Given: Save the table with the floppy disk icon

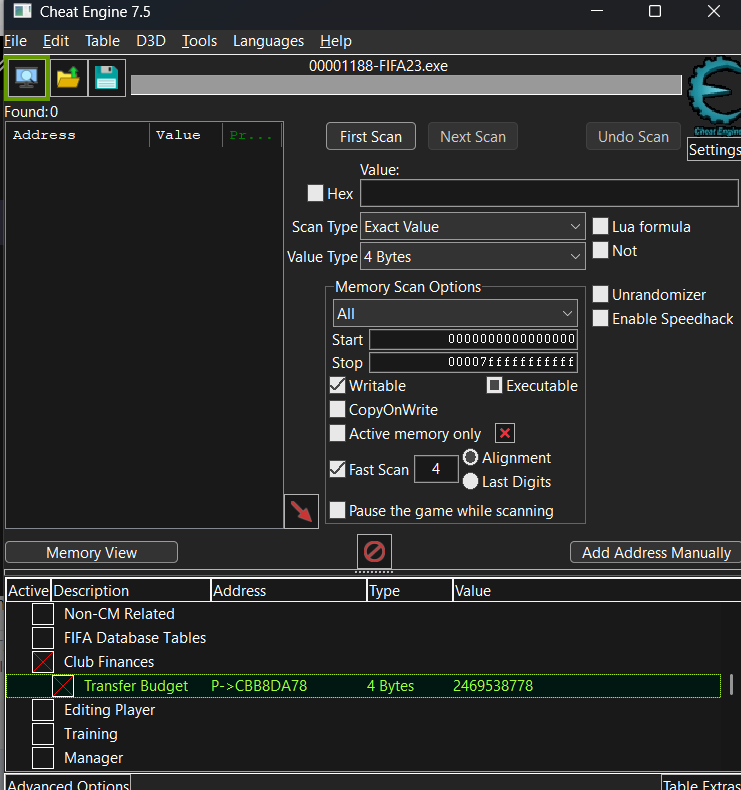Looking at the screenshot, I should 107,78.
